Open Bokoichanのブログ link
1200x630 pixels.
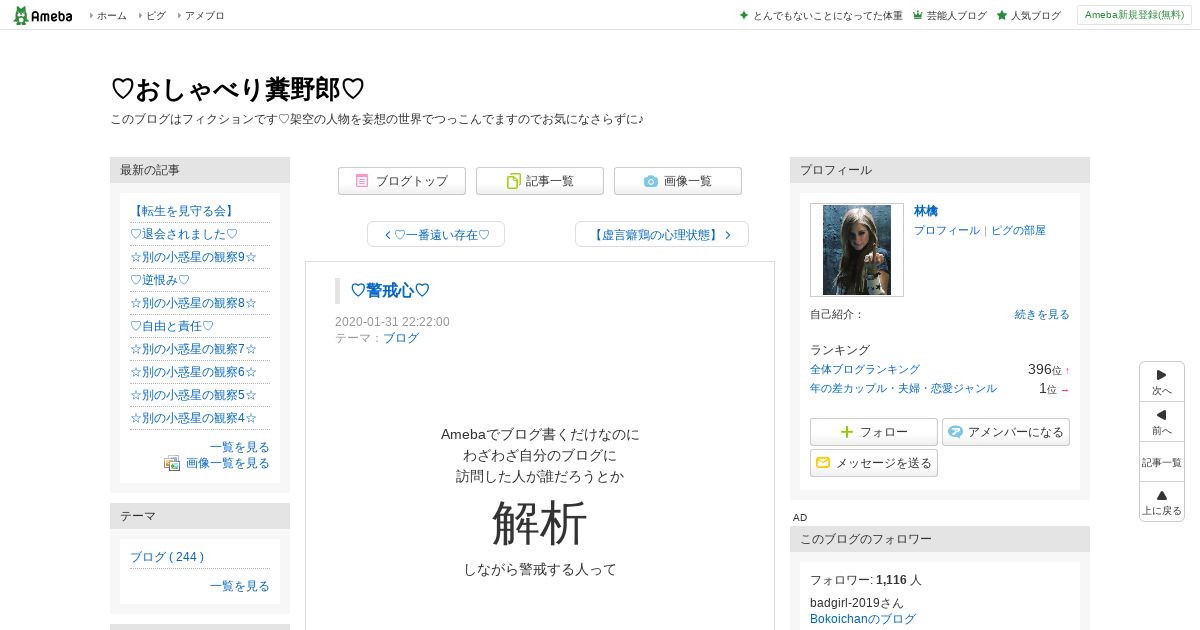click(x=863, y=619)
